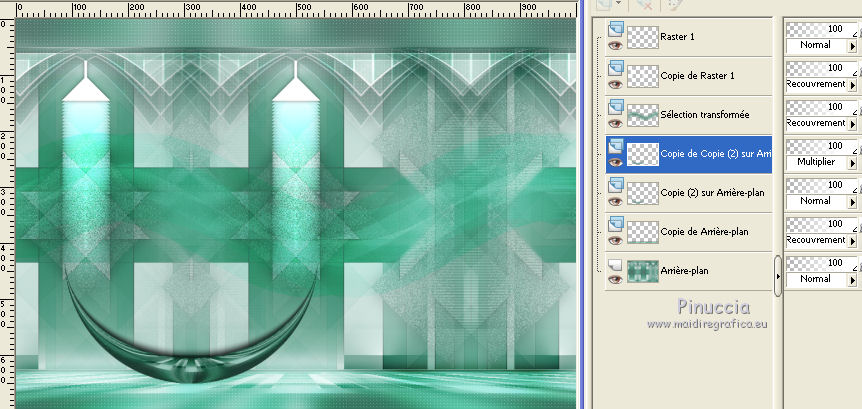The height and width of the screenshot is (409, 862).
Task: Toggle visibility of Copie de Raster 1 layer
Action: [x=616, y=84]
